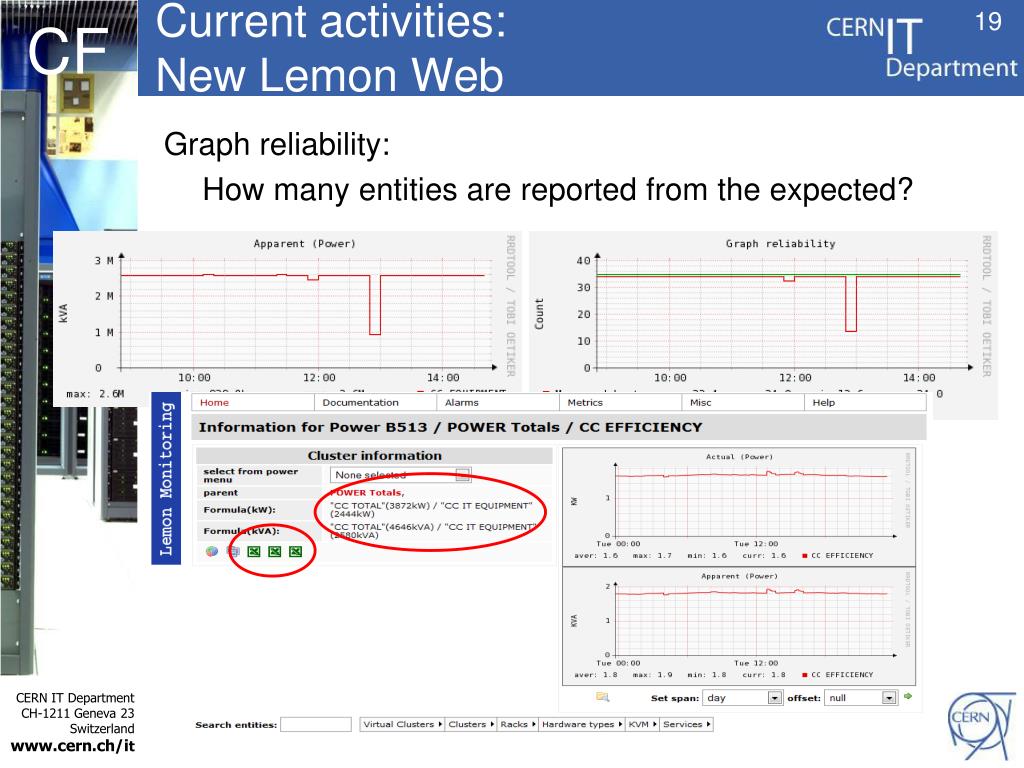Viewport: 1024px width, 768px height.
Task: Click the Formula(kVA) CC TOTAL(4646kVA) value
Action: pos(433,531)
